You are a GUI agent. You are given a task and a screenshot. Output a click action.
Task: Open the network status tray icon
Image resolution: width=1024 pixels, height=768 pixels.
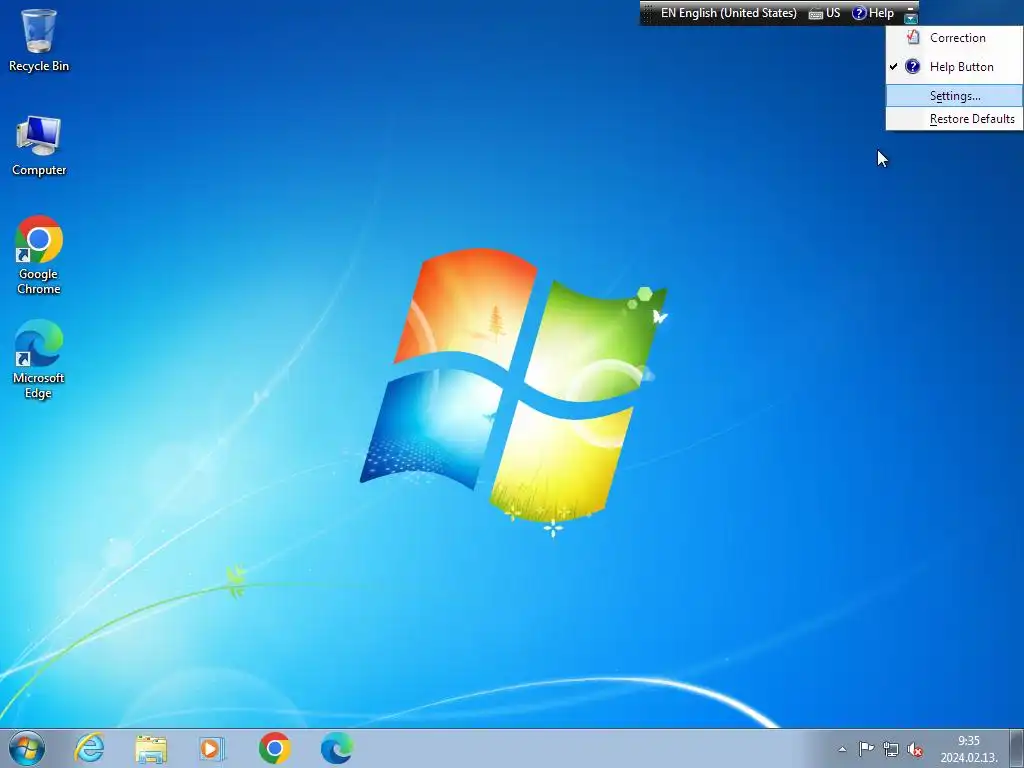(890, 749)
